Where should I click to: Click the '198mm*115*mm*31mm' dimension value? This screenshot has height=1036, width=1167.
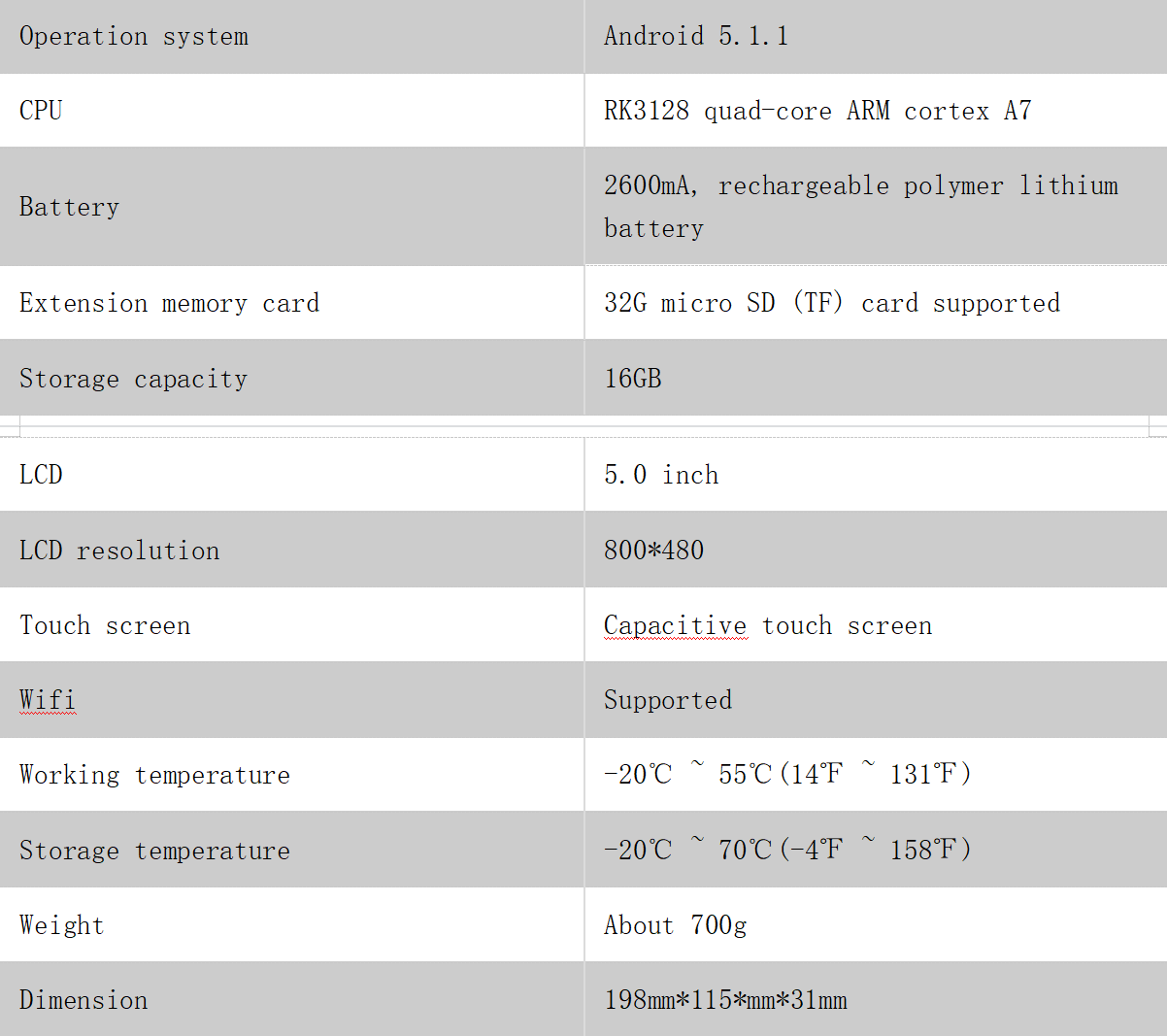coord(725,1000)
